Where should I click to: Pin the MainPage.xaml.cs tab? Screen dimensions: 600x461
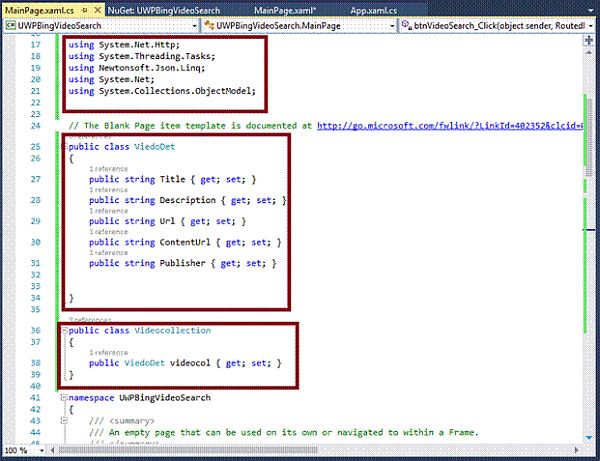tap(85, 10)
